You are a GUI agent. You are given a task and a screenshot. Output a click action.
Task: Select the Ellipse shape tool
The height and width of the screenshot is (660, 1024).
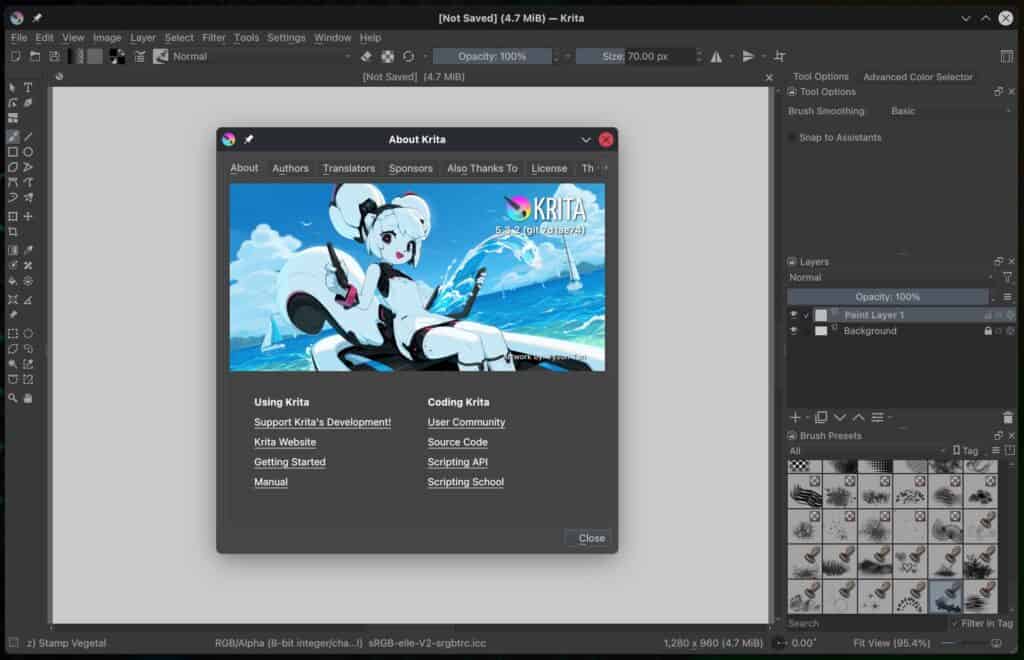28,152
